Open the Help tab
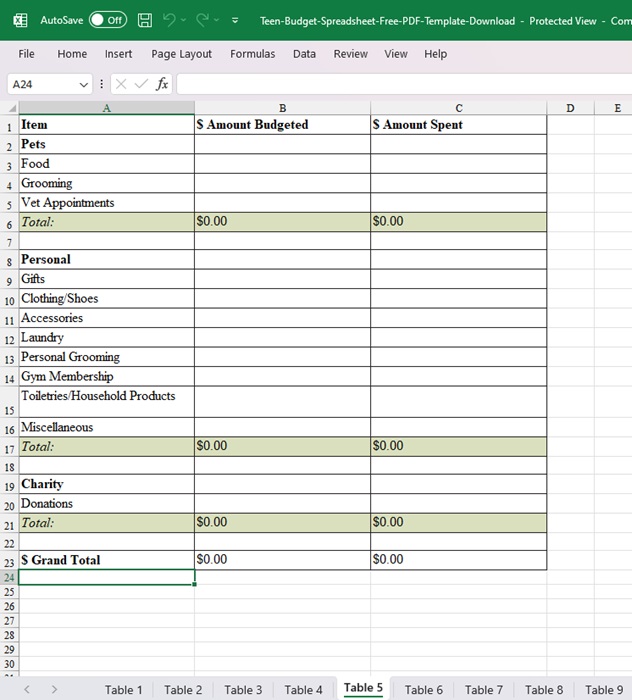Image resolution: width=632 pixels, height=700 pixels. coord(435,54)
